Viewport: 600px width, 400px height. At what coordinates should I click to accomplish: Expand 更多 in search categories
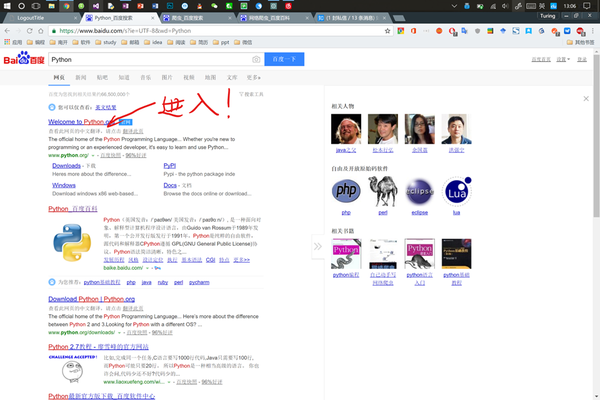pyautogui.click(x=253, y=77)
